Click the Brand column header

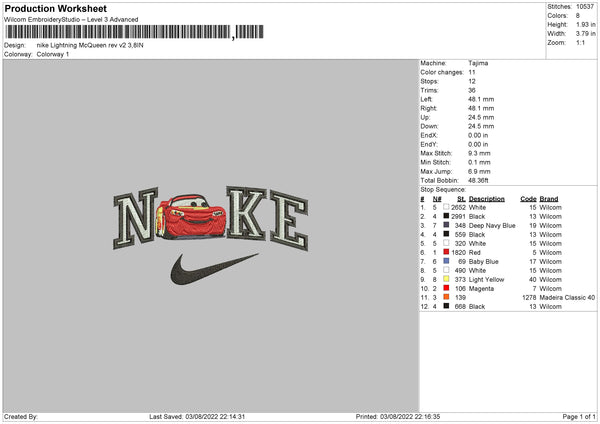click(x=549, y=199)
